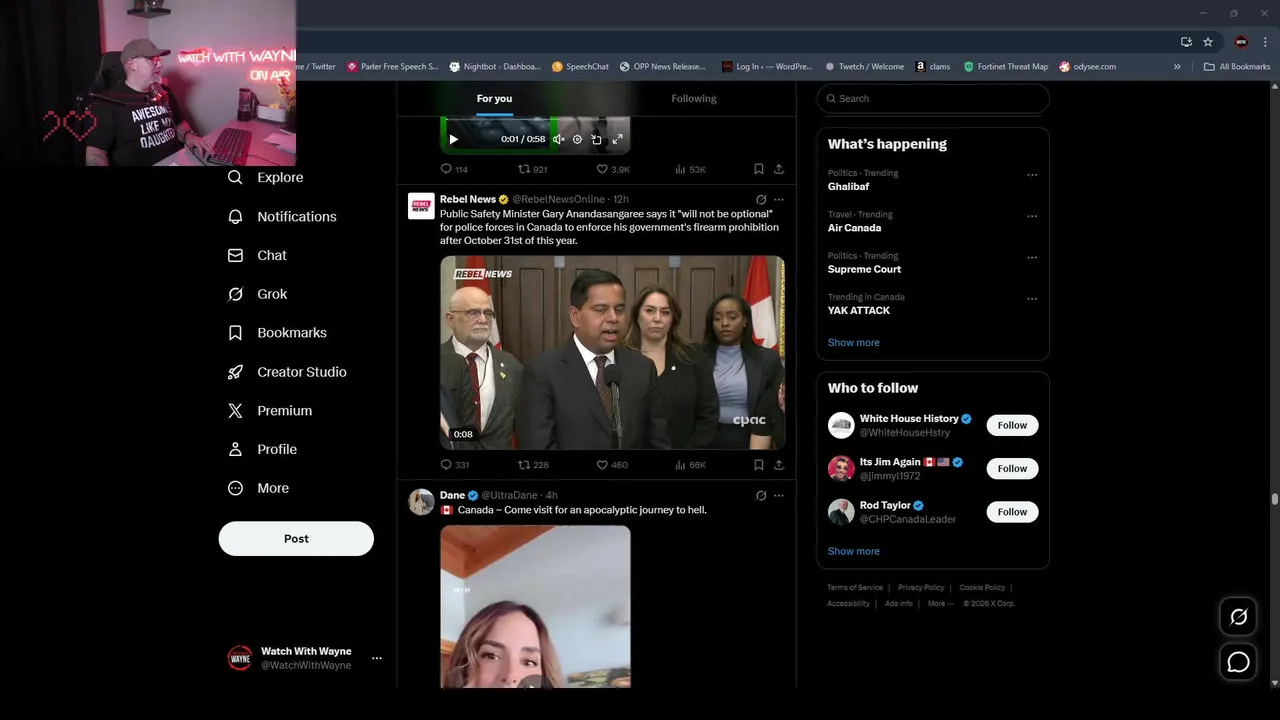Play the Rebel News press conference video
The width and height of the screenshot is (1280, 720).
click(x=612, y=353)
